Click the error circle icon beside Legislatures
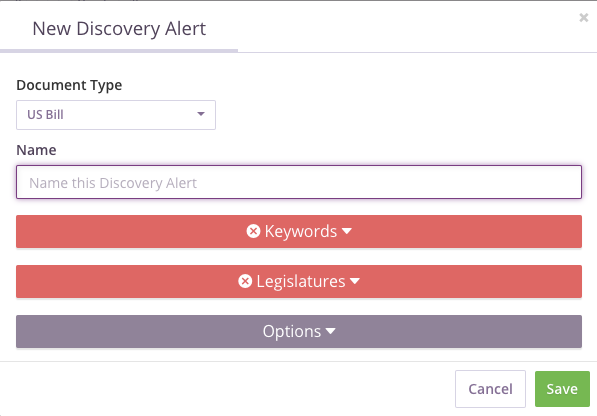The width and height of the screenshot is (597, 416). coord(245,281)
